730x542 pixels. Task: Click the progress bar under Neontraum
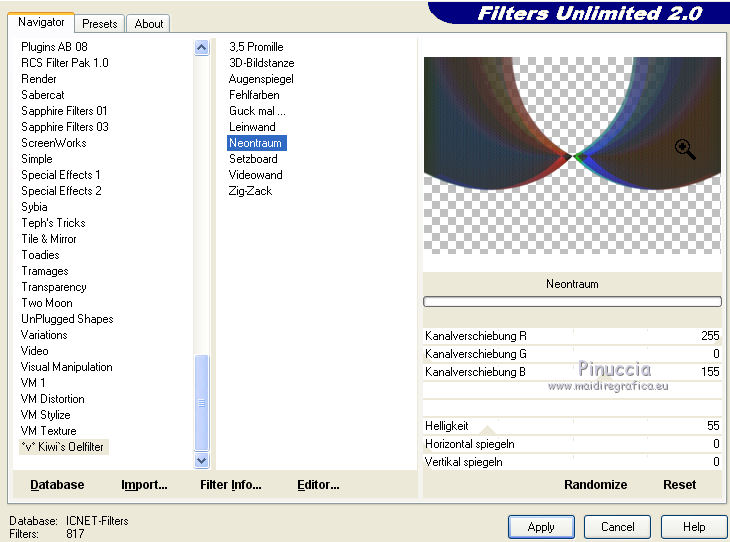[572, 302]
